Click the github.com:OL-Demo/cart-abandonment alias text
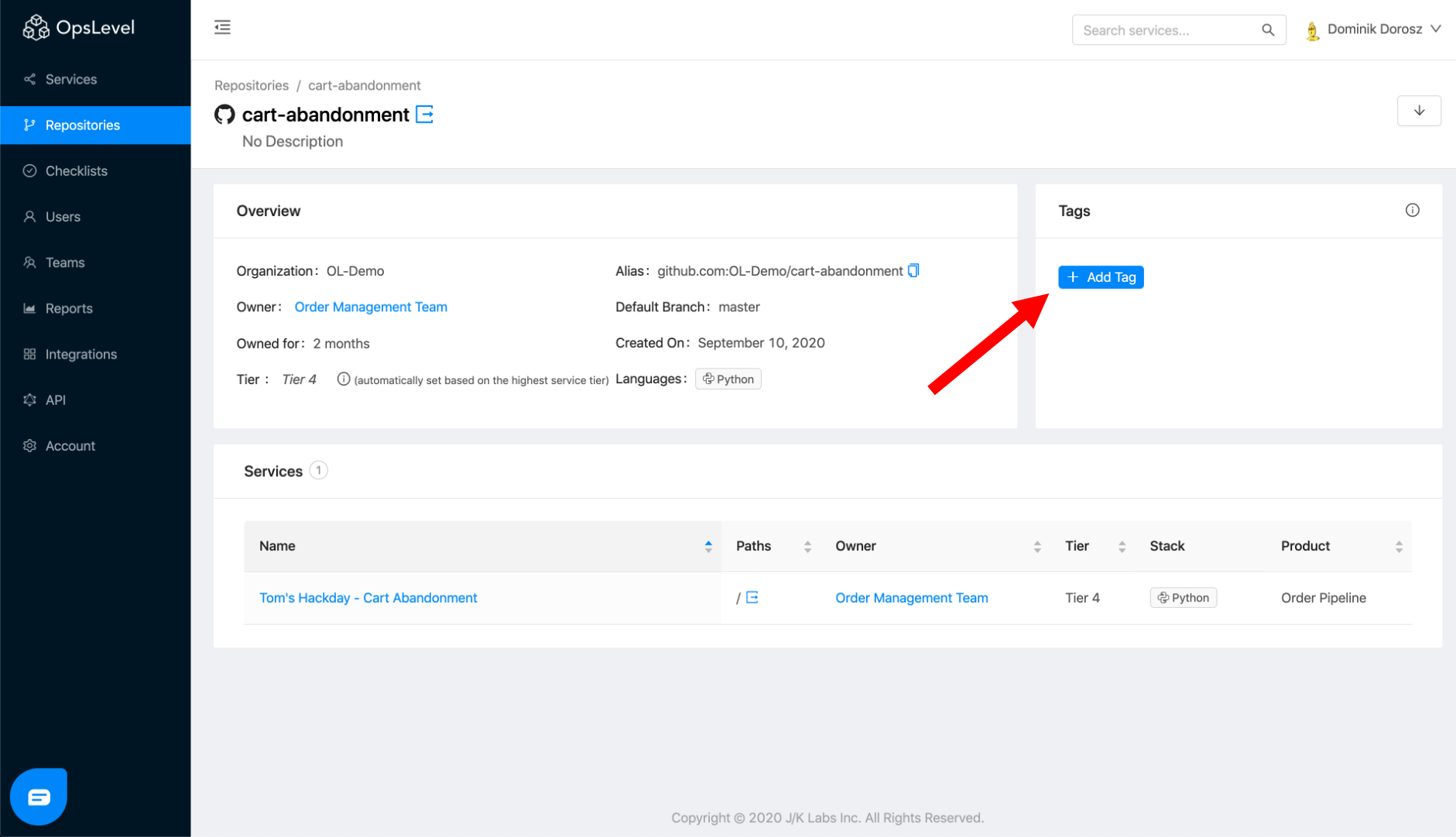The height and width of the screenshot is (837, 1456). coord(780,271)
